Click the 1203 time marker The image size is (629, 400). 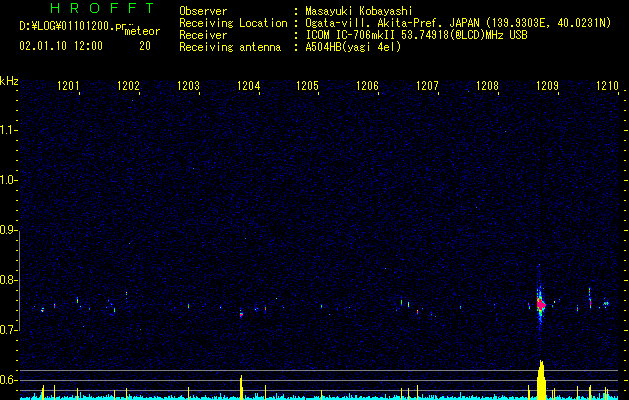coord(189,86)
